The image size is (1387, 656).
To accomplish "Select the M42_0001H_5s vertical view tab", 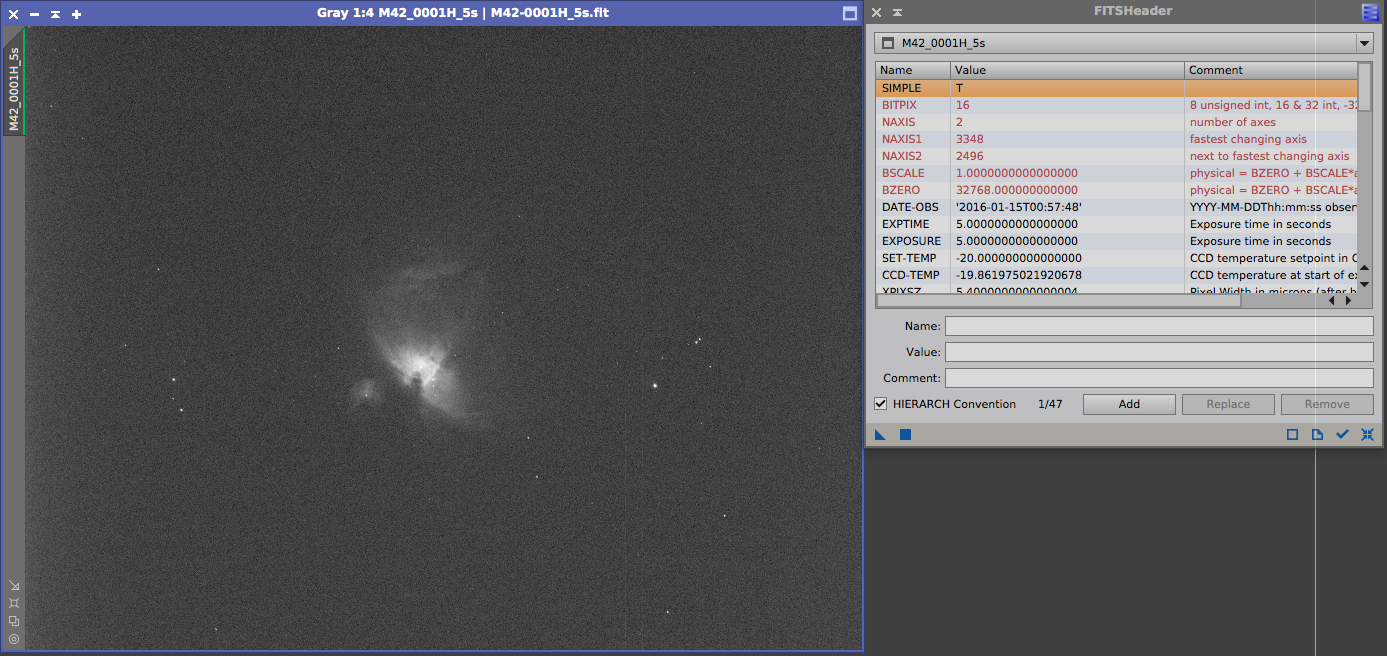I will pyautogui.click(x=13, y=82).
